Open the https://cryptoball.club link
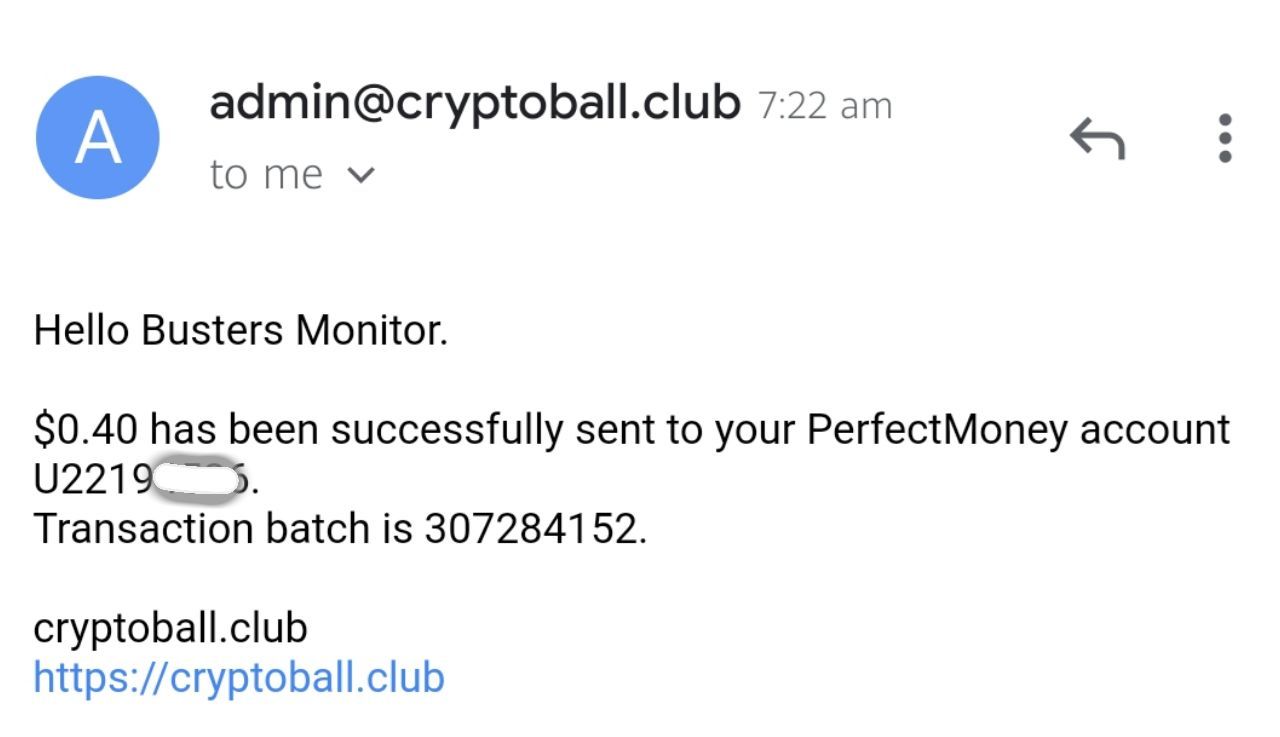The width and height of the screenshot is (1280, 737). (239, 677)
